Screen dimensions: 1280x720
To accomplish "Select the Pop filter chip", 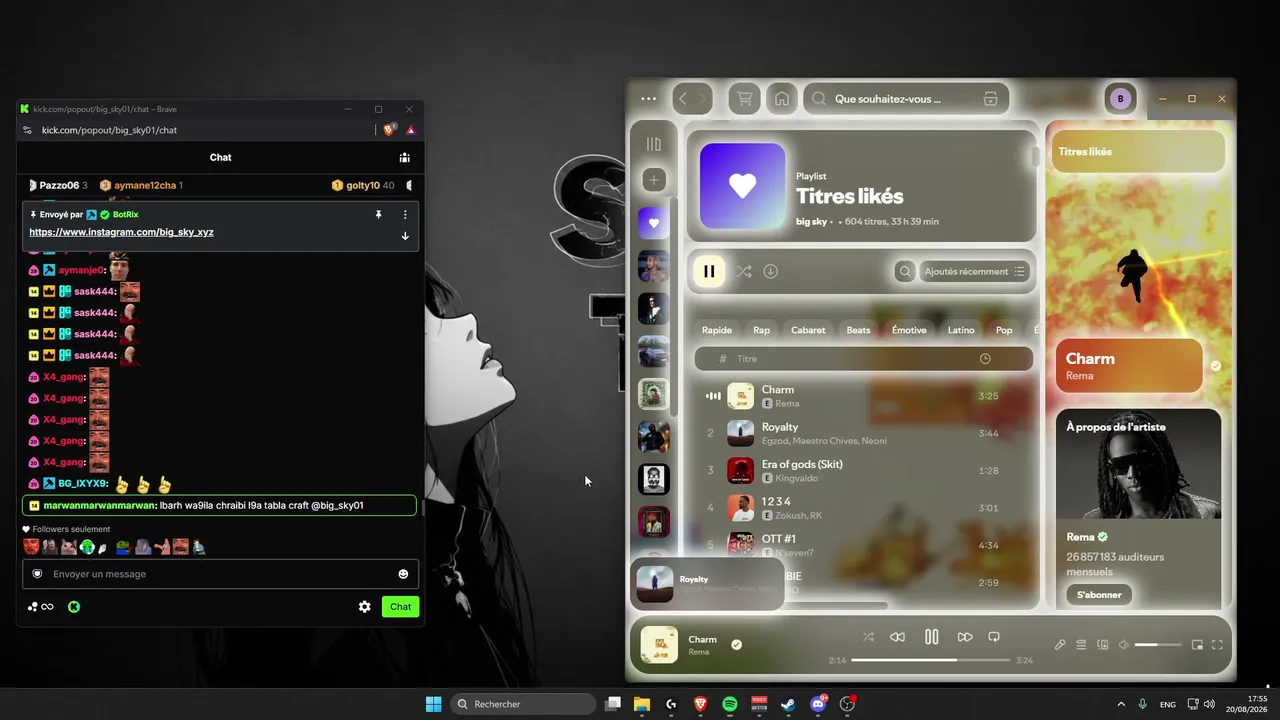I will click(x=1004, y=330).
